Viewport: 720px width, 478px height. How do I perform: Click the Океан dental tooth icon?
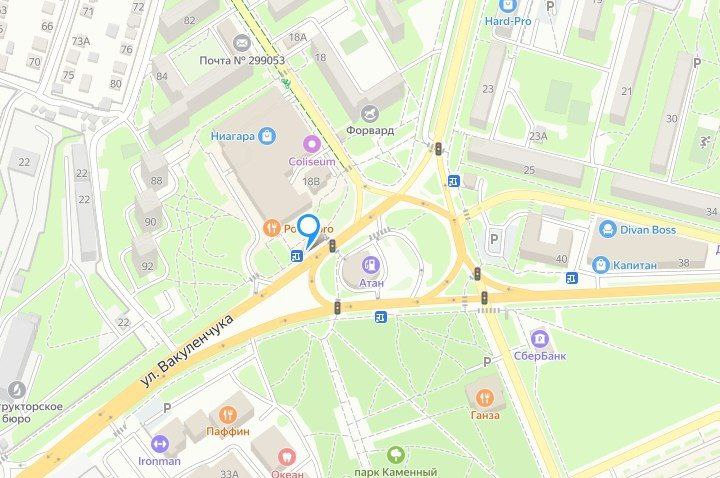tap(286, 457)
